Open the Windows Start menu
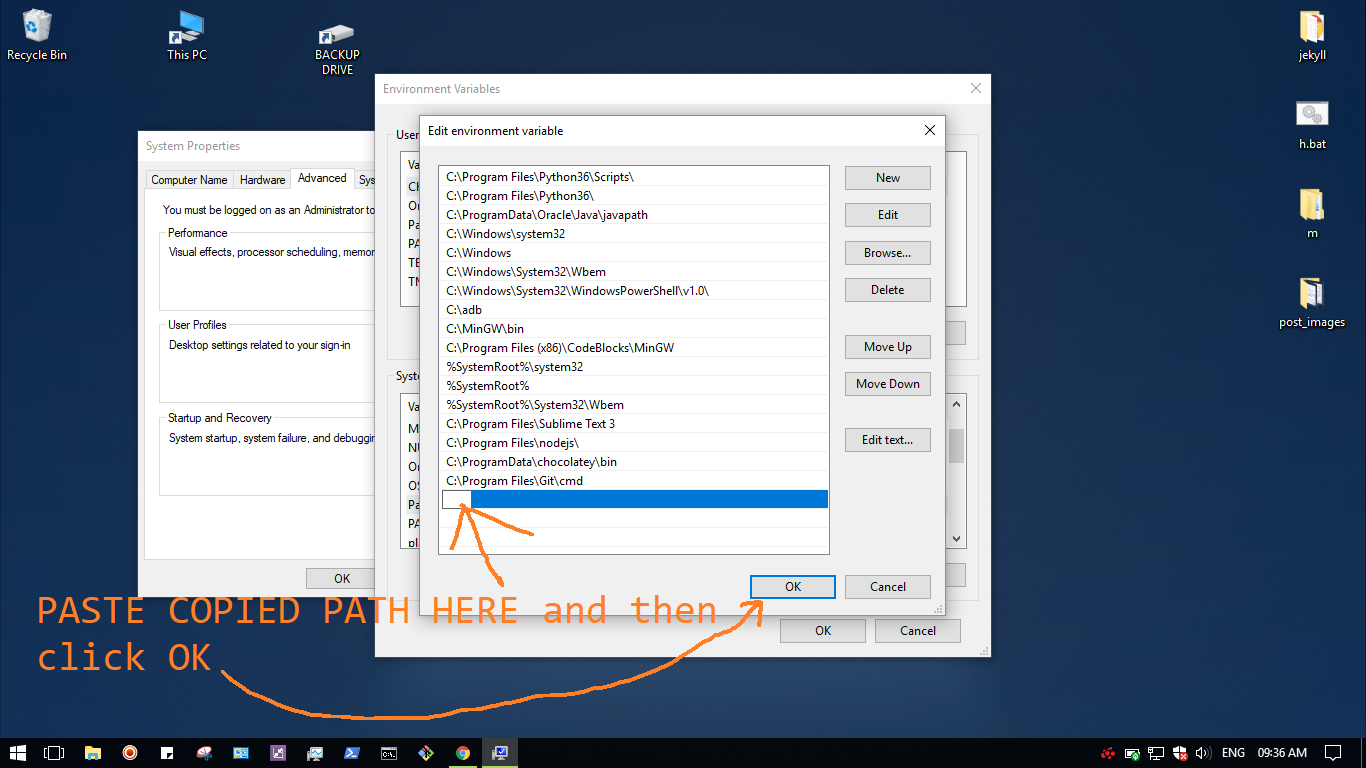 [18, 753]
